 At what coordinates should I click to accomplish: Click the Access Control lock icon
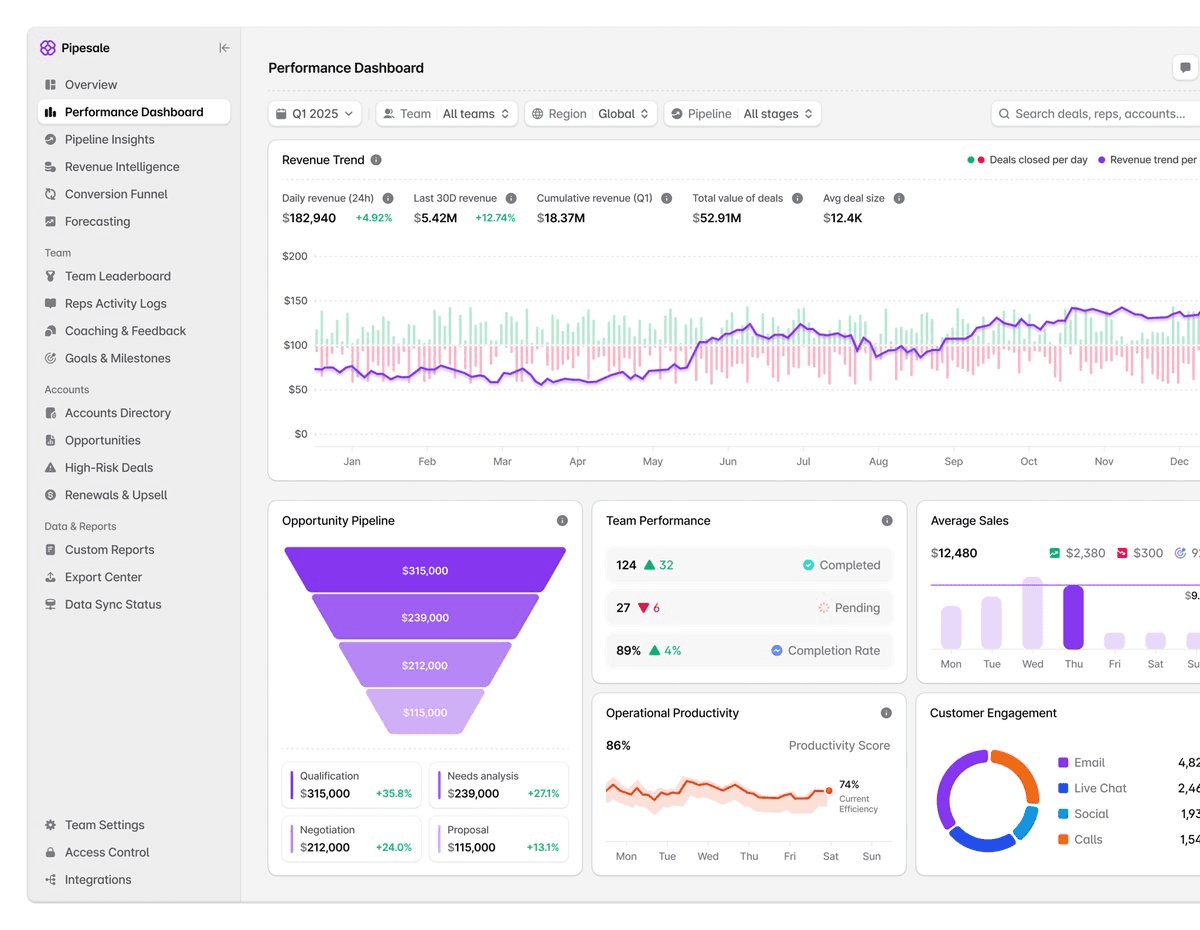click(x=51, y=852)
